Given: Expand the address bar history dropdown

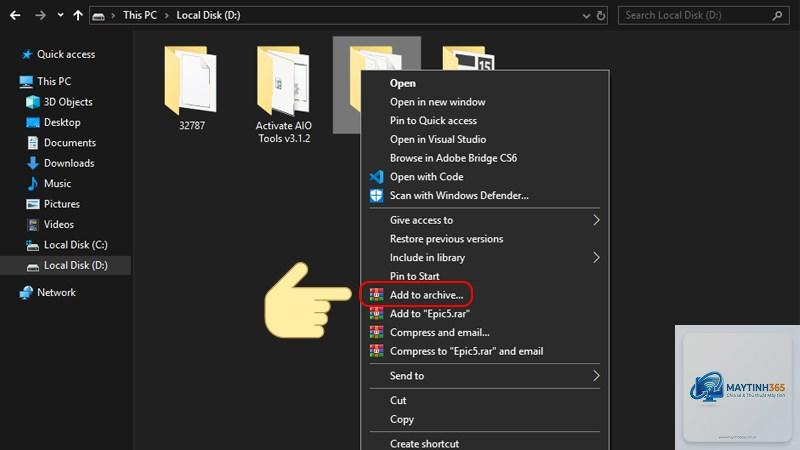Looking at the screenshot, I should coord(586,16).
